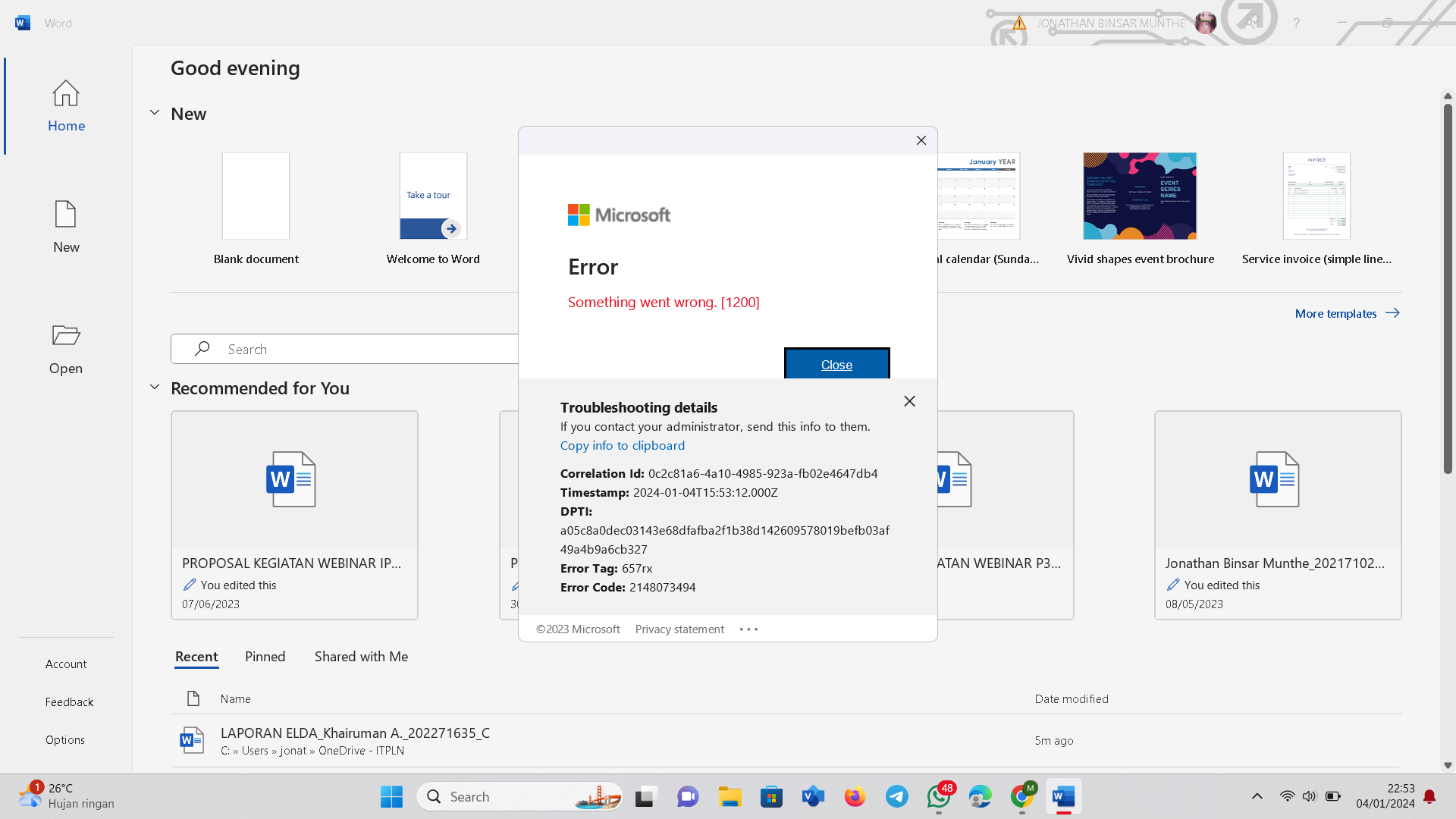Select Copy info to clipboard

[622, 445]
